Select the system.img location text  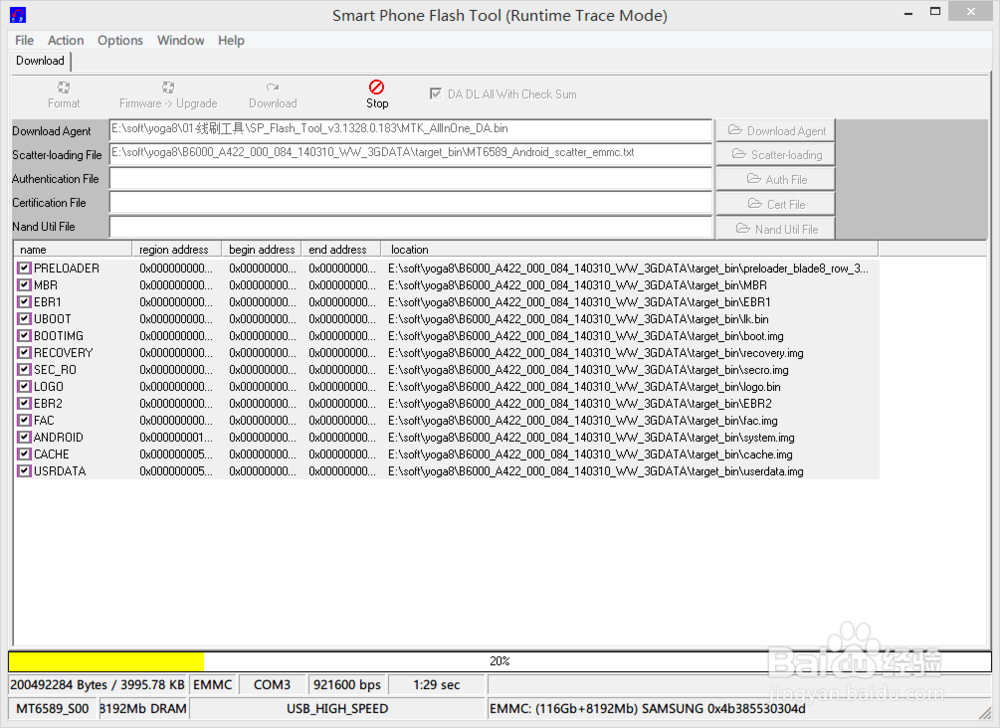[x=591, y=437]
